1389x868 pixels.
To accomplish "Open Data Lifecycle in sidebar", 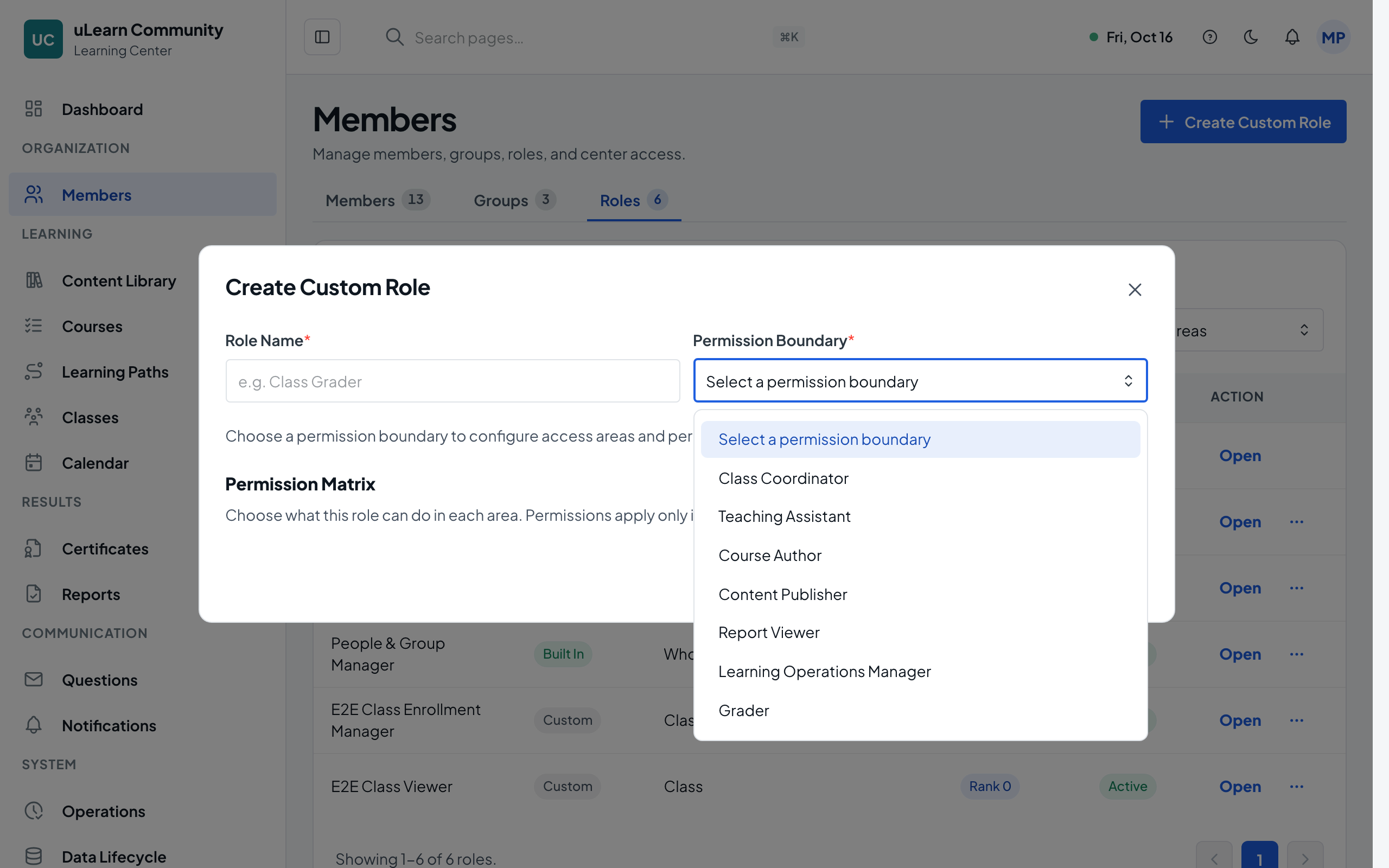I will point(142,857).
